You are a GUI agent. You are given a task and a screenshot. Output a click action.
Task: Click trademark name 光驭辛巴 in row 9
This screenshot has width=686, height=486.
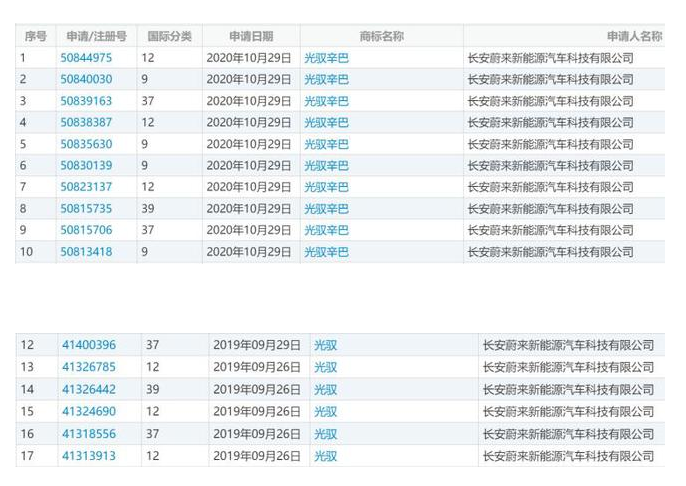click(x=326, y=230)
